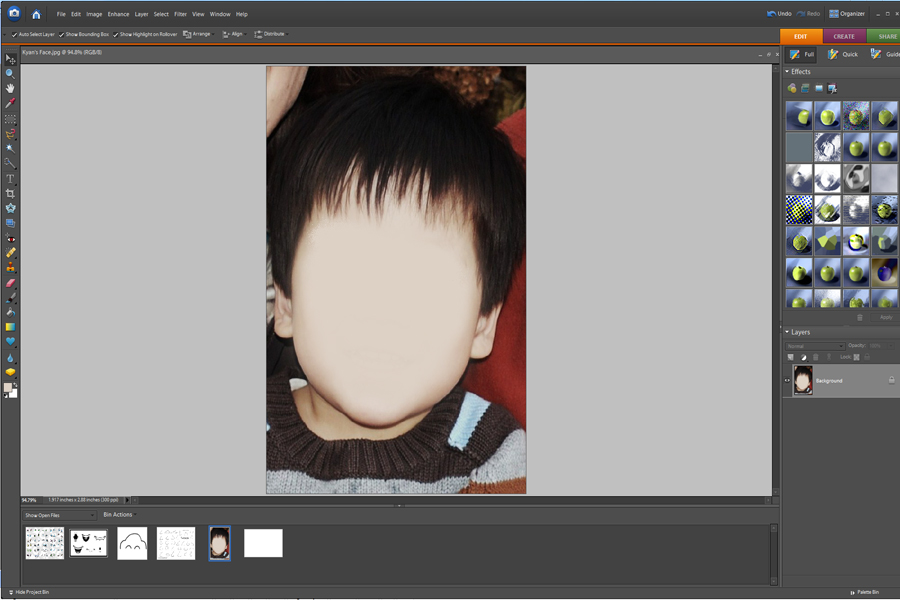Pick the Eyedropper tool

(x=10, y=103)
